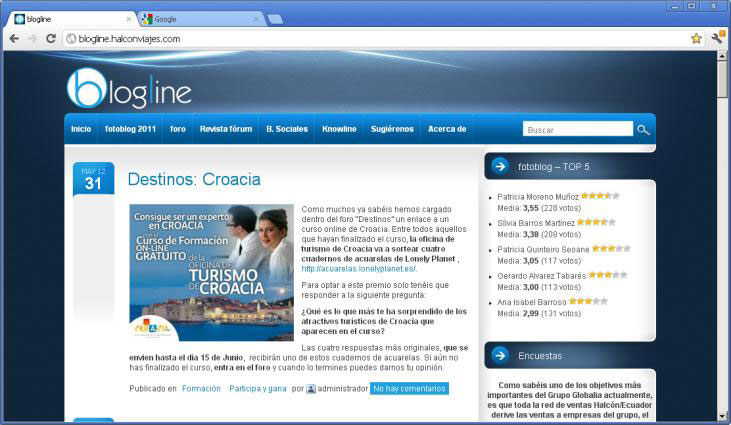731x425 pixels.
Task: Click the administrador author name
Action: [x=343, y=389]
